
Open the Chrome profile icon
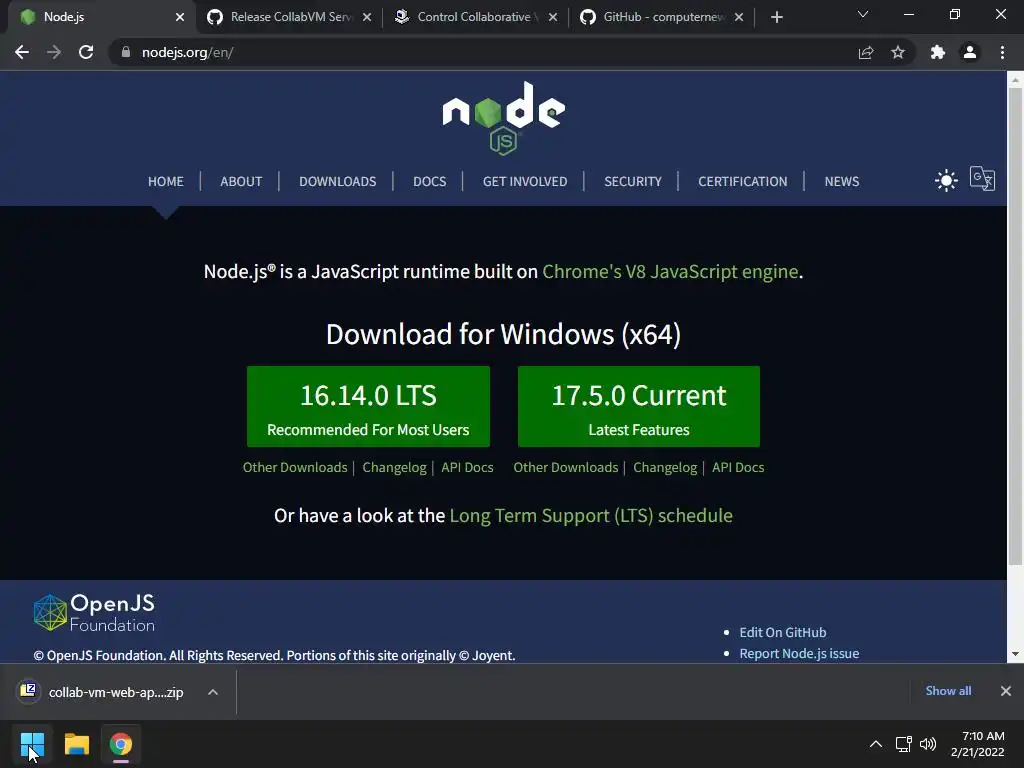tap(970, 52)
